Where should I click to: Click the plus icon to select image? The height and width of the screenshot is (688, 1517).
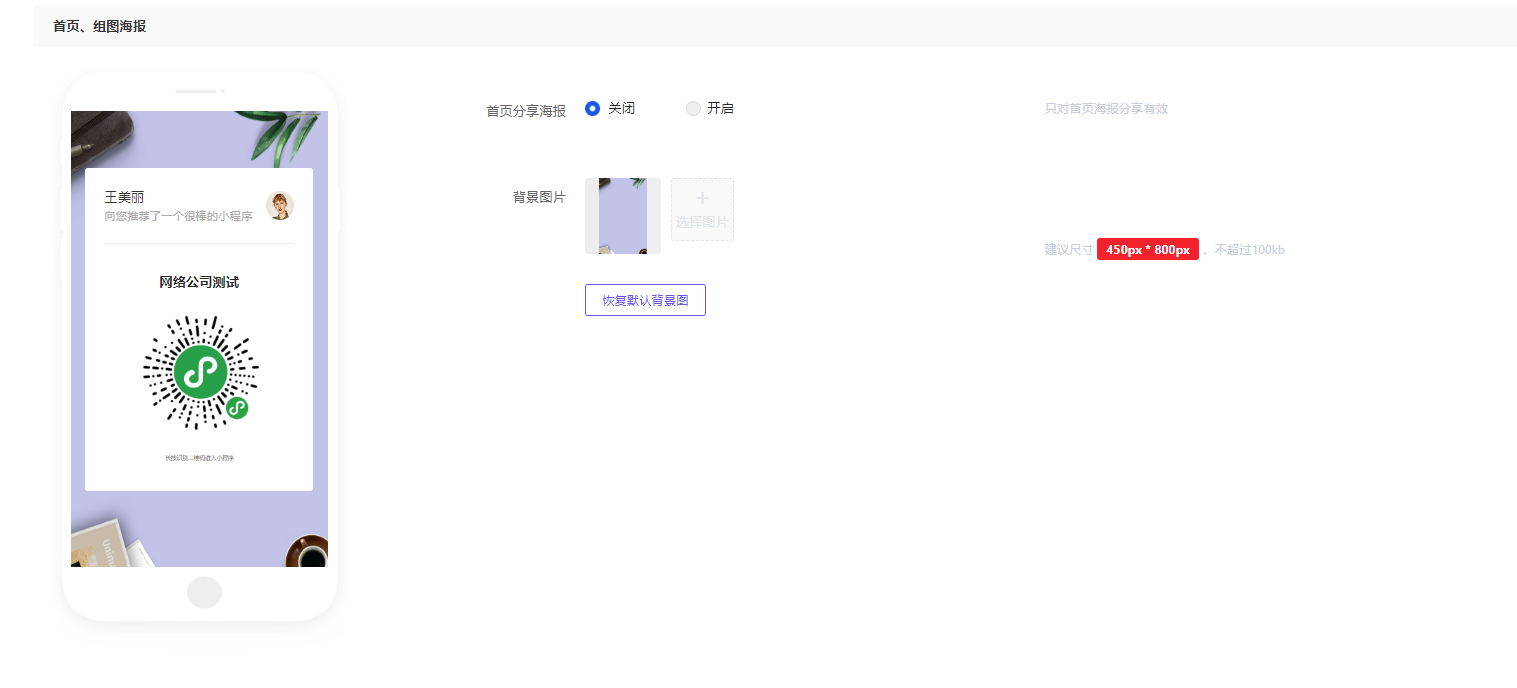tap(702, 199)
